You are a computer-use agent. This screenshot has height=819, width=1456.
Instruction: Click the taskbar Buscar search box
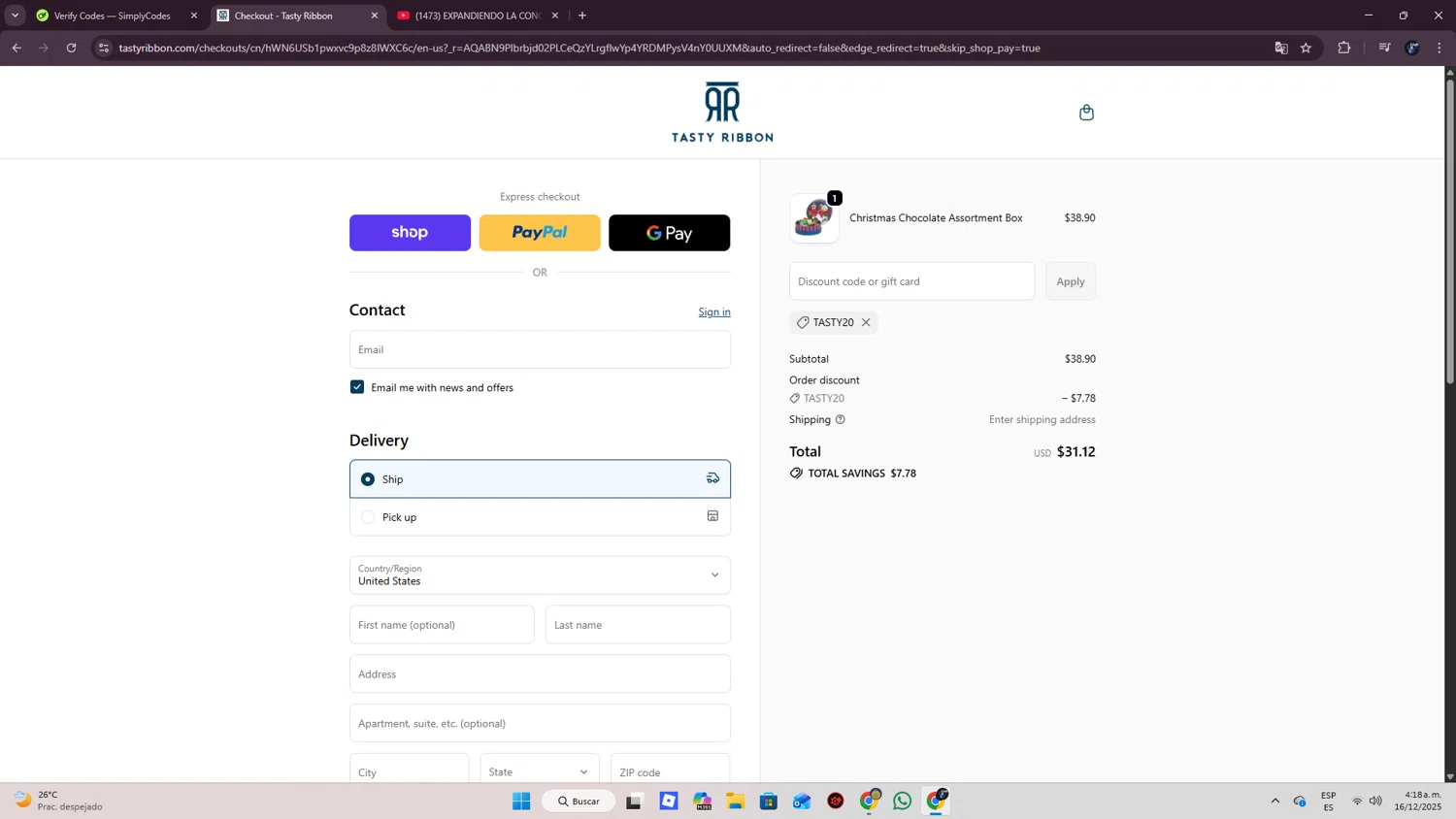[579, 802]
